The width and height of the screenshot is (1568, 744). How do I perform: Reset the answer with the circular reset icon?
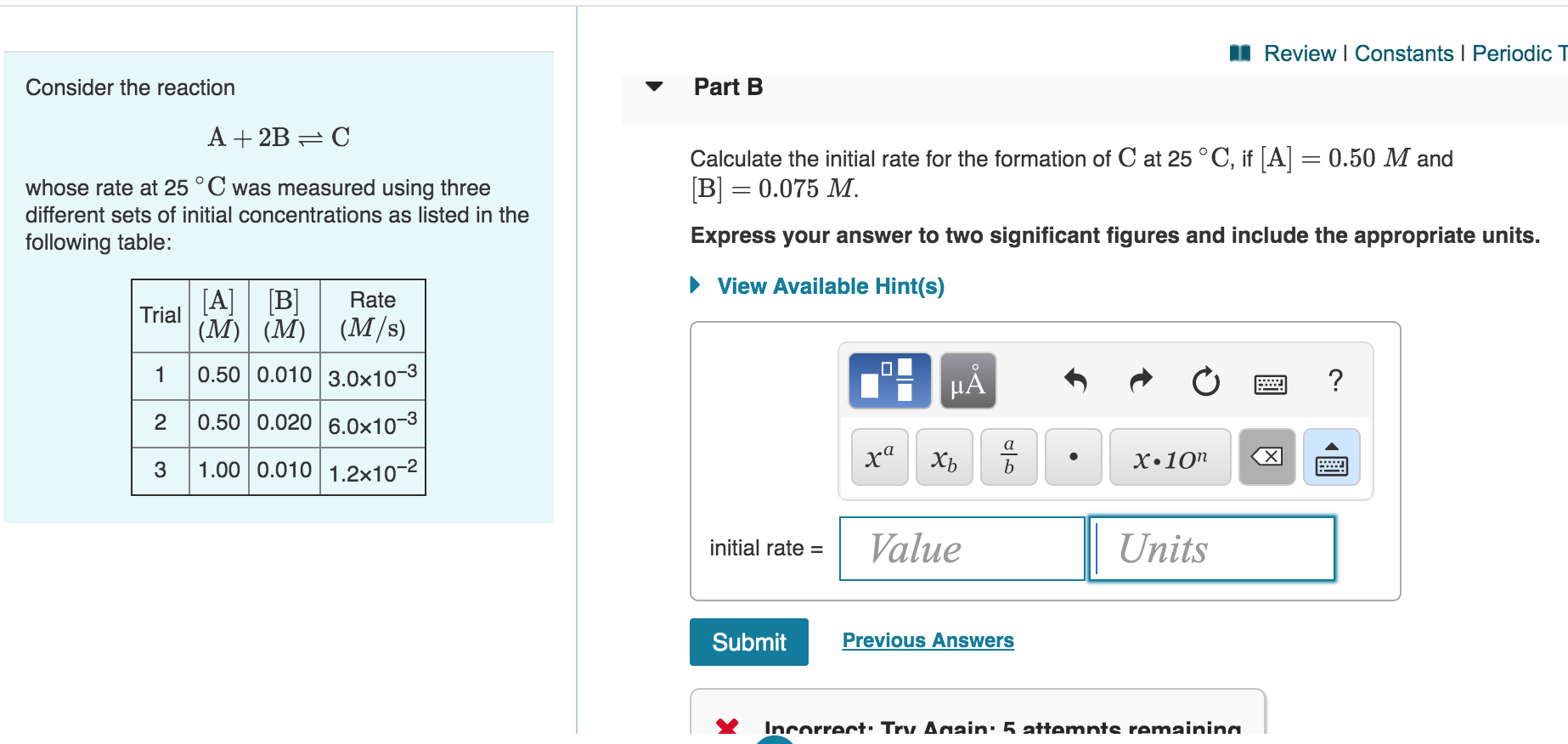click(x=1206, y=382)
